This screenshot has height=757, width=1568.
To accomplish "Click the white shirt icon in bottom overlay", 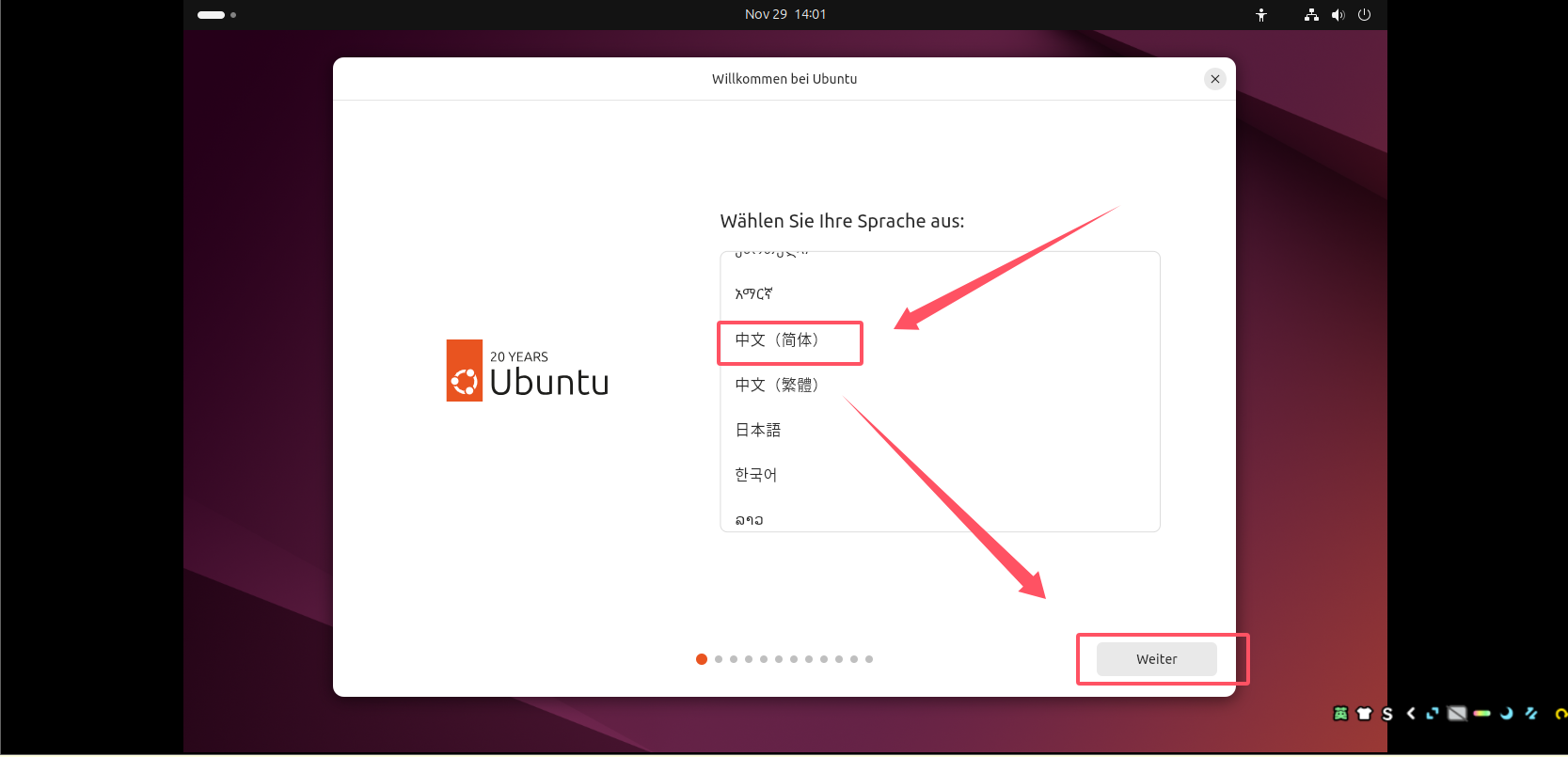I will click(1364, 714).
